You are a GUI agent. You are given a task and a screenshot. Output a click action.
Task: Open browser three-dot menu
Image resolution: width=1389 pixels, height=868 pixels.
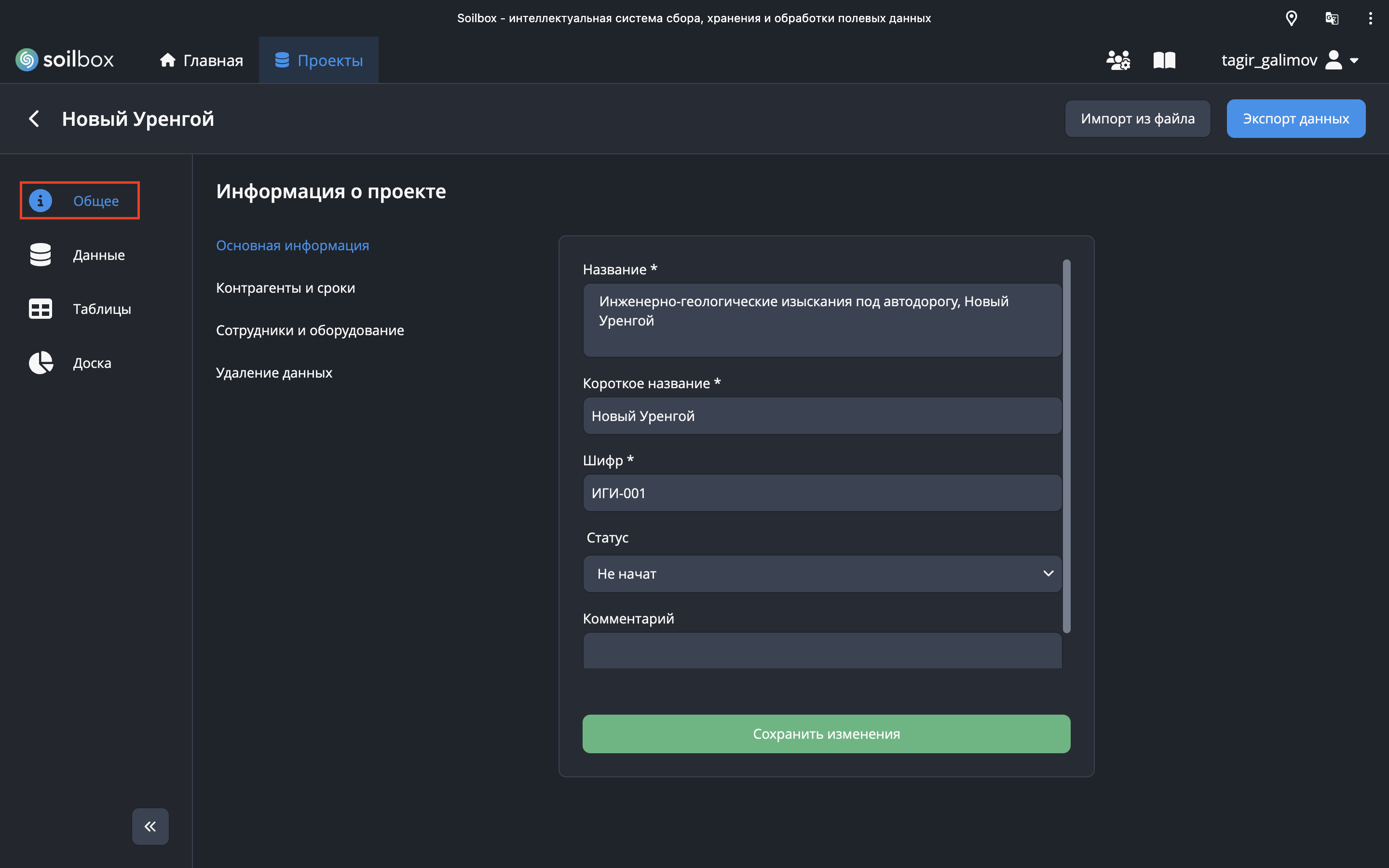(x=1370, y=18)
